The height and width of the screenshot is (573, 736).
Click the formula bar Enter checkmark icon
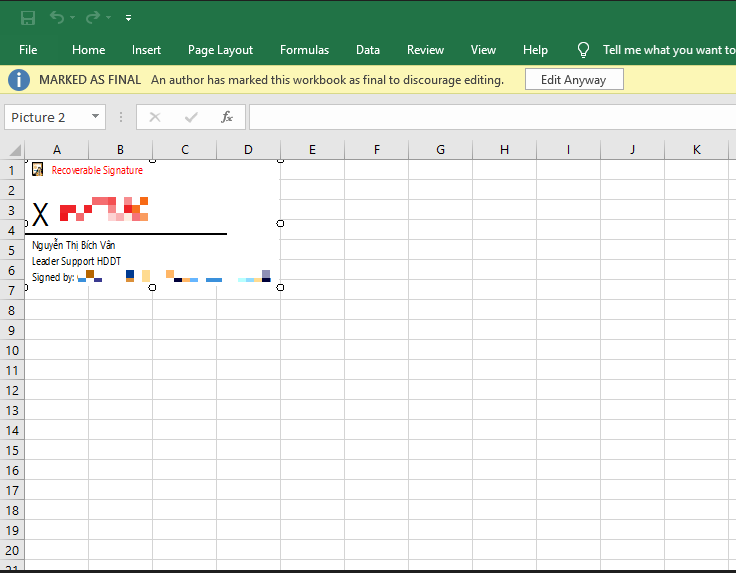191,117
